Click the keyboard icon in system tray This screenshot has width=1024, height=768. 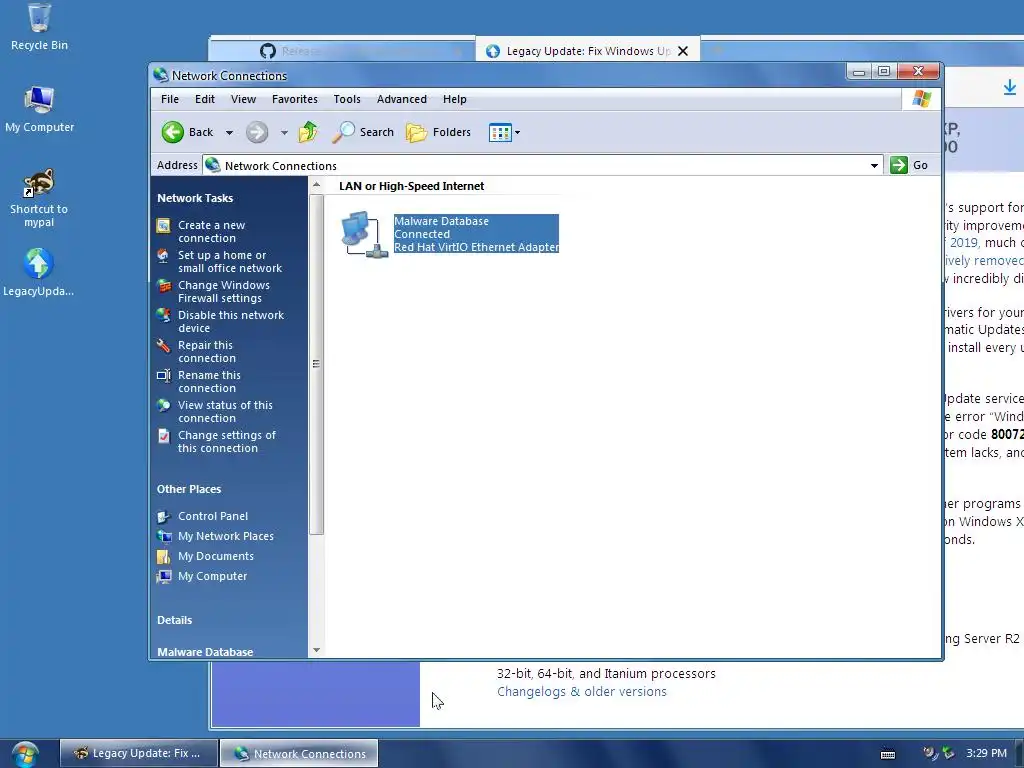coord(888,754)
